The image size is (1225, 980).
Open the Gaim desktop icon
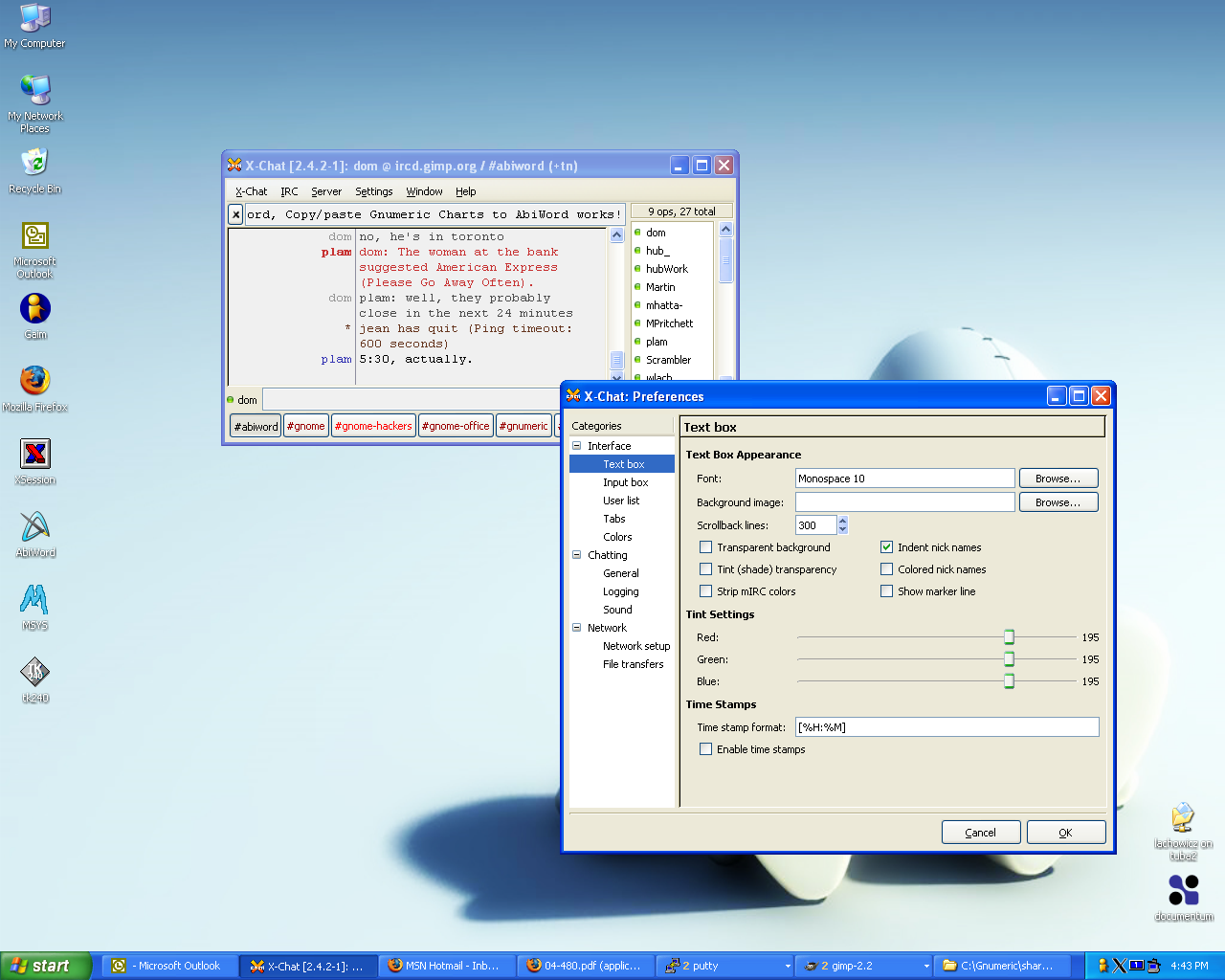(35, 310)
